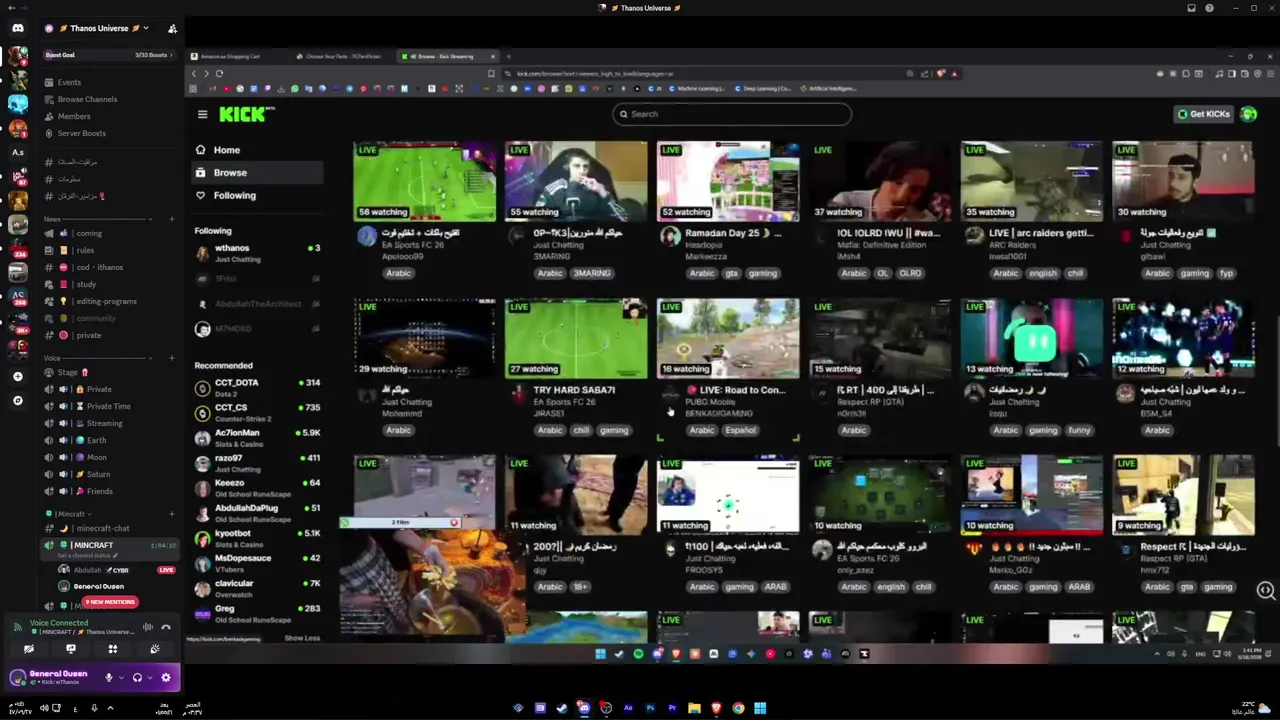Mute the microphone in user panel
The image size is (1280, 720).
[x=109, y=677]
